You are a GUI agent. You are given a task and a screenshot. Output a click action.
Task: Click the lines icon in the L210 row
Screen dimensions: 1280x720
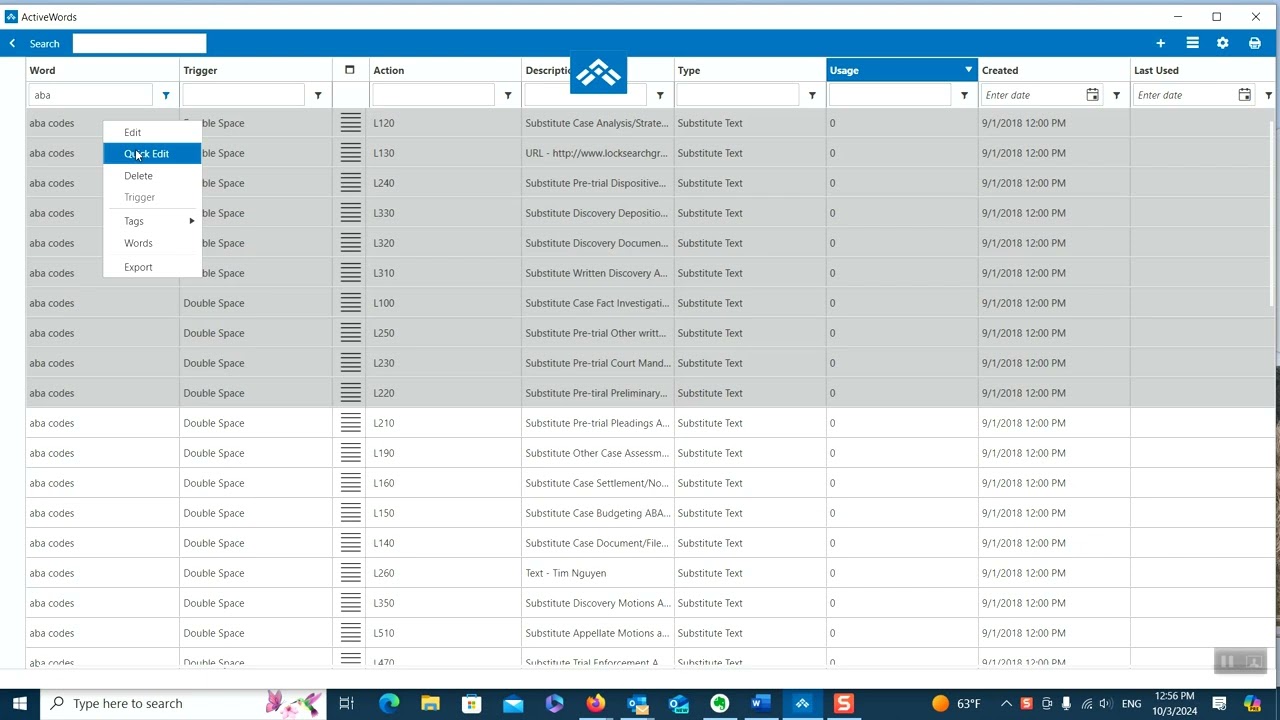350,423
